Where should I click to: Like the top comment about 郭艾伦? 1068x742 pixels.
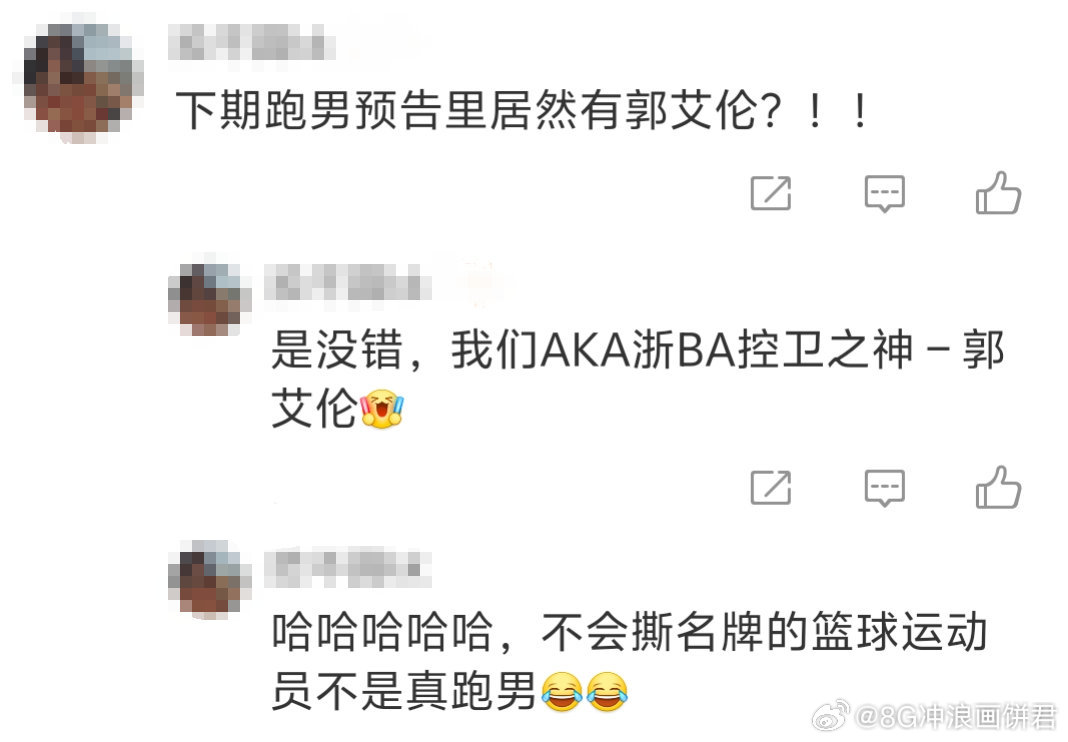(x=998, y=192)
